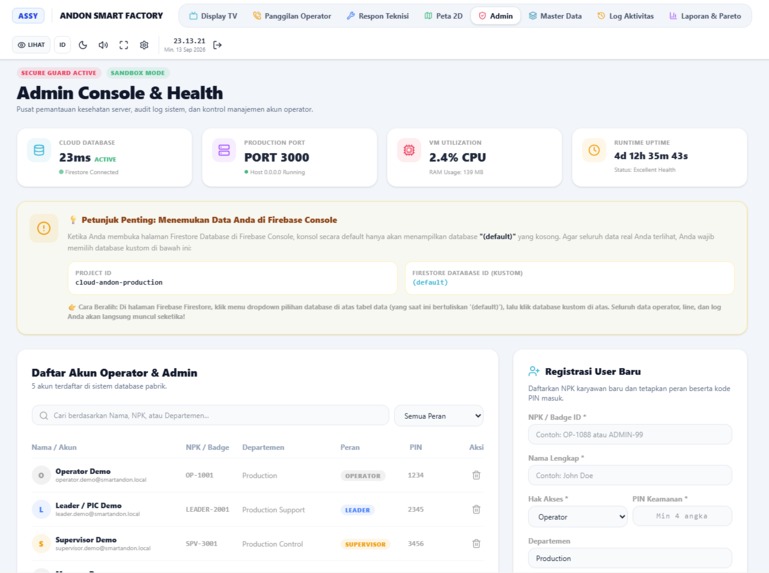Switch language with the ID button
The width and height of the screenshot is (769, 573).
pyautogui.click(x=62, y=45)
